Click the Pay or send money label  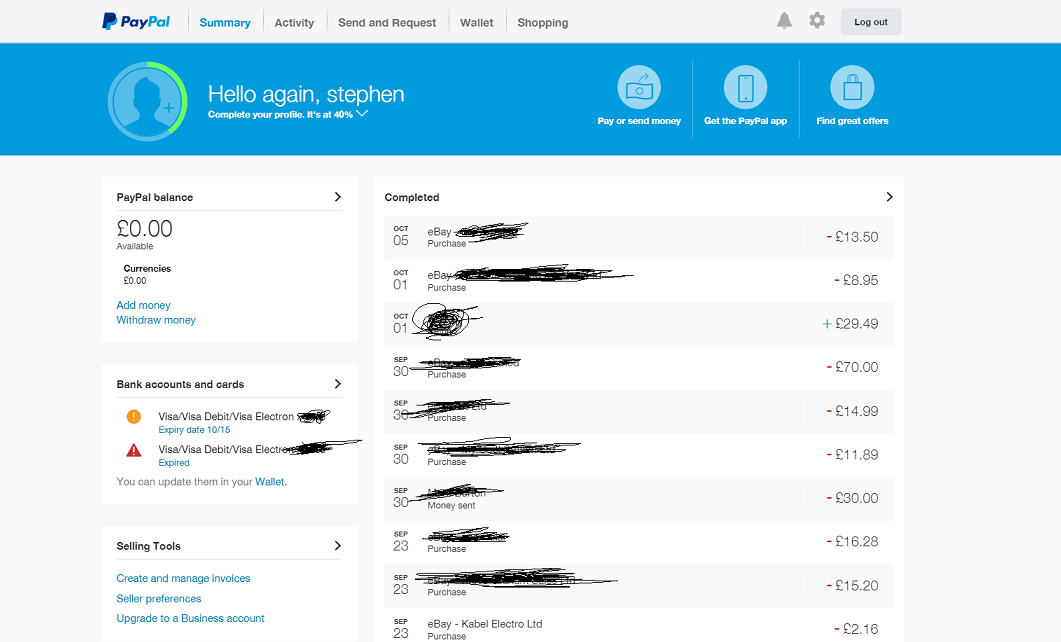click(x=639, y=121)
